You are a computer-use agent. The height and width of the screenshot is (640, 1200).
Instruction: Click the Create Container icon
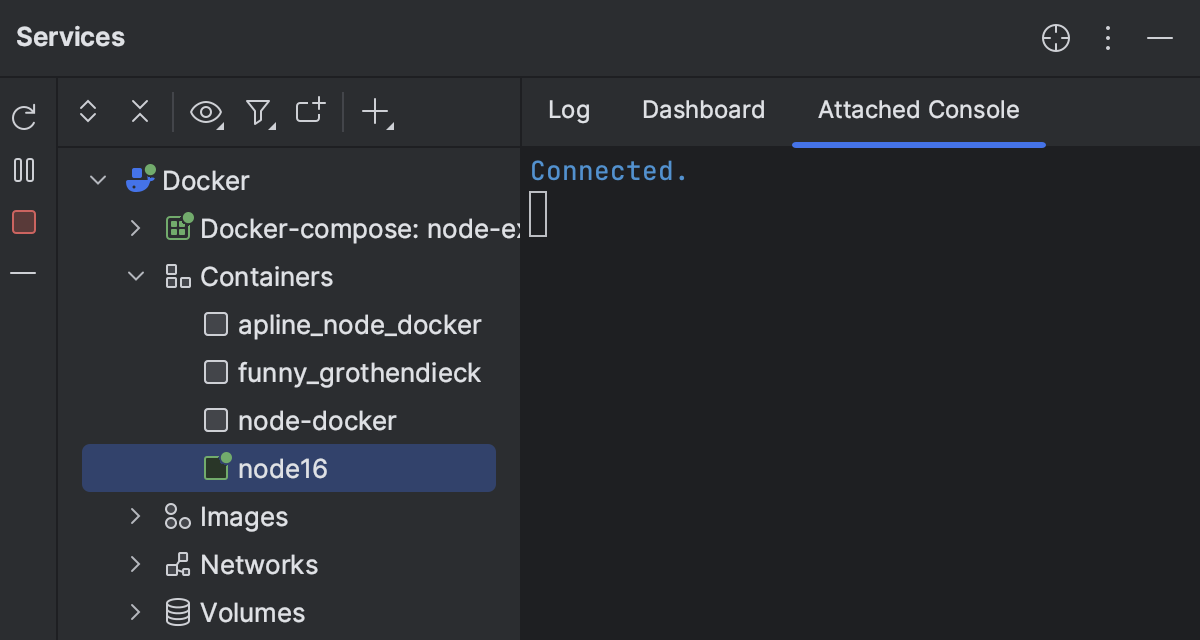[310, 113]
